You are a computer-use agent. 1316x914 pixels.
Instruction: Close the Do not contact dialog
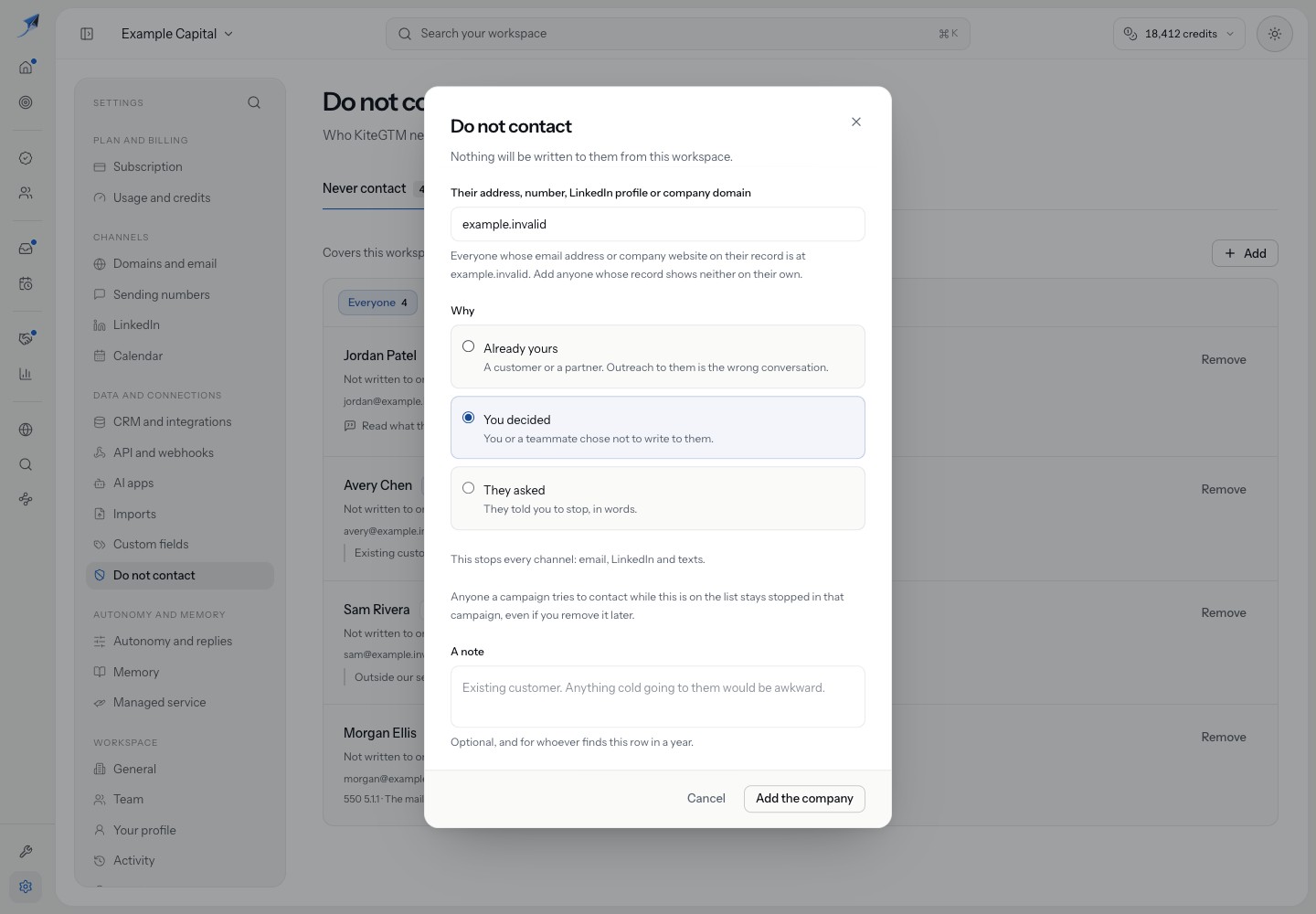point(856,122)
